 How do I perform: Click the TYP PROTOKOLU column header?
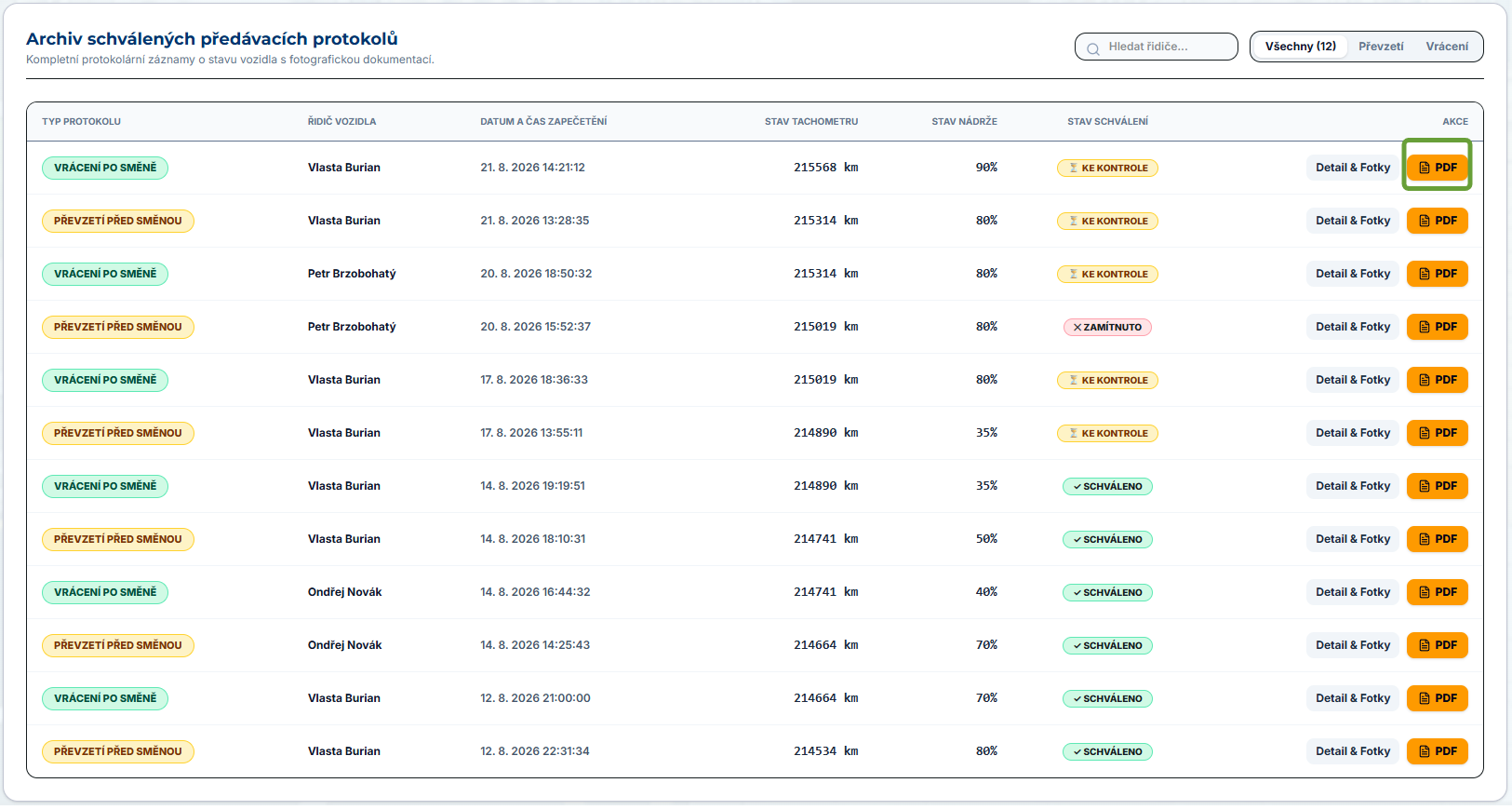(x=81, y=122)
